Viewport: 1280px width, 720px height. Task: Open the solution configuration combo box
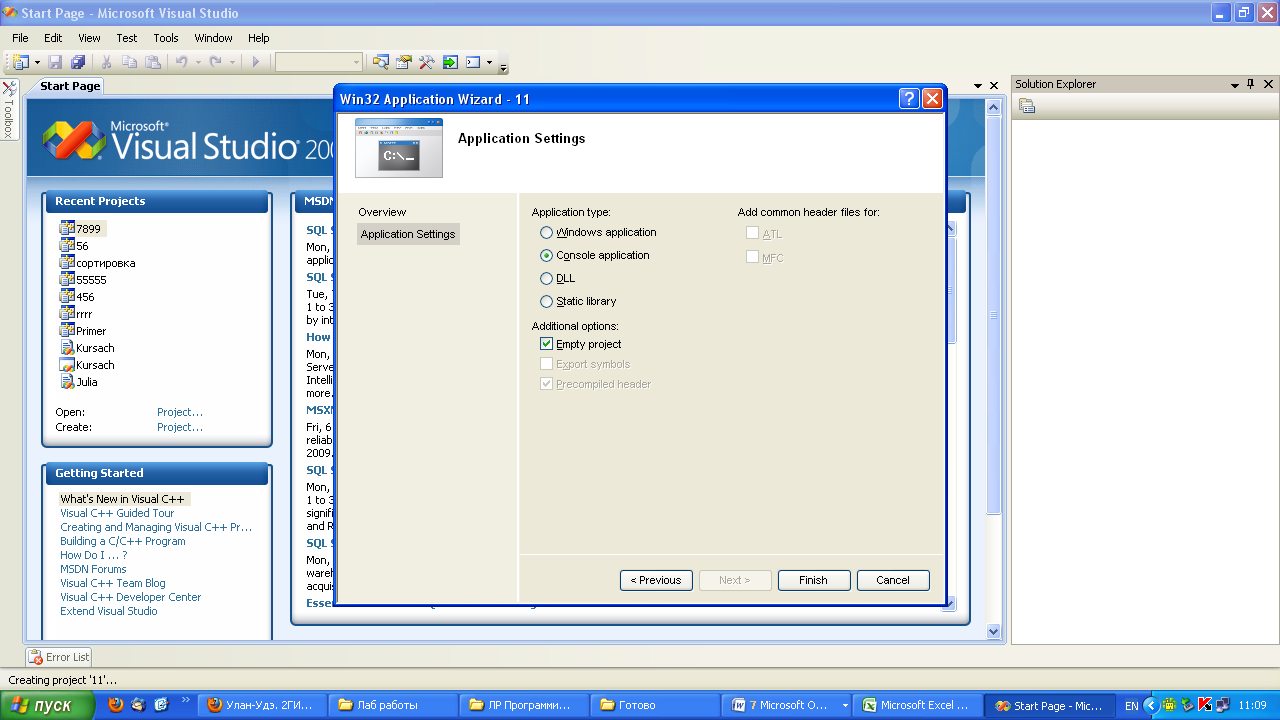(318, 62)
